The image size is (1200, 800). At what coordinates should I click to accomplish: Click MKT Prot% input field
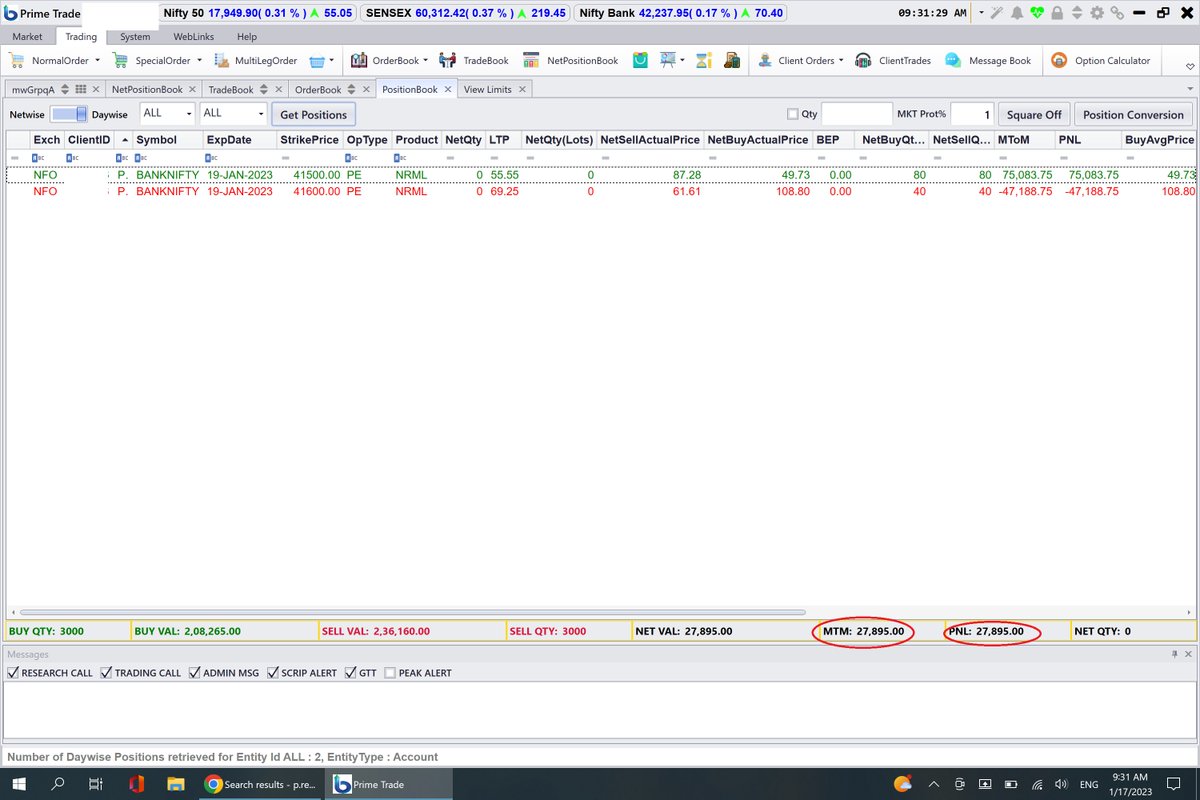[x=972, y=114]
